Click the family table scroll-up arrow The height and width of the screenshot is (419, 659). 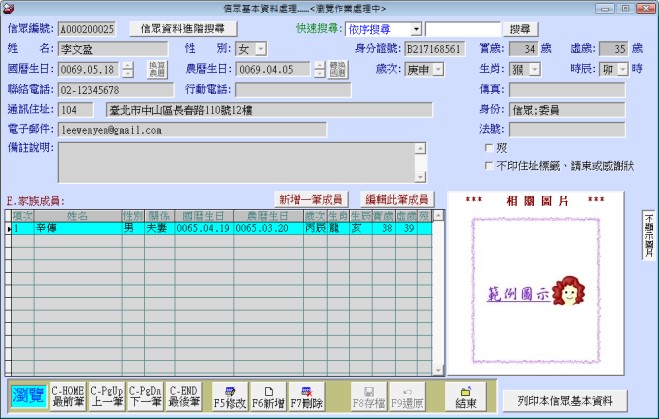438,216
